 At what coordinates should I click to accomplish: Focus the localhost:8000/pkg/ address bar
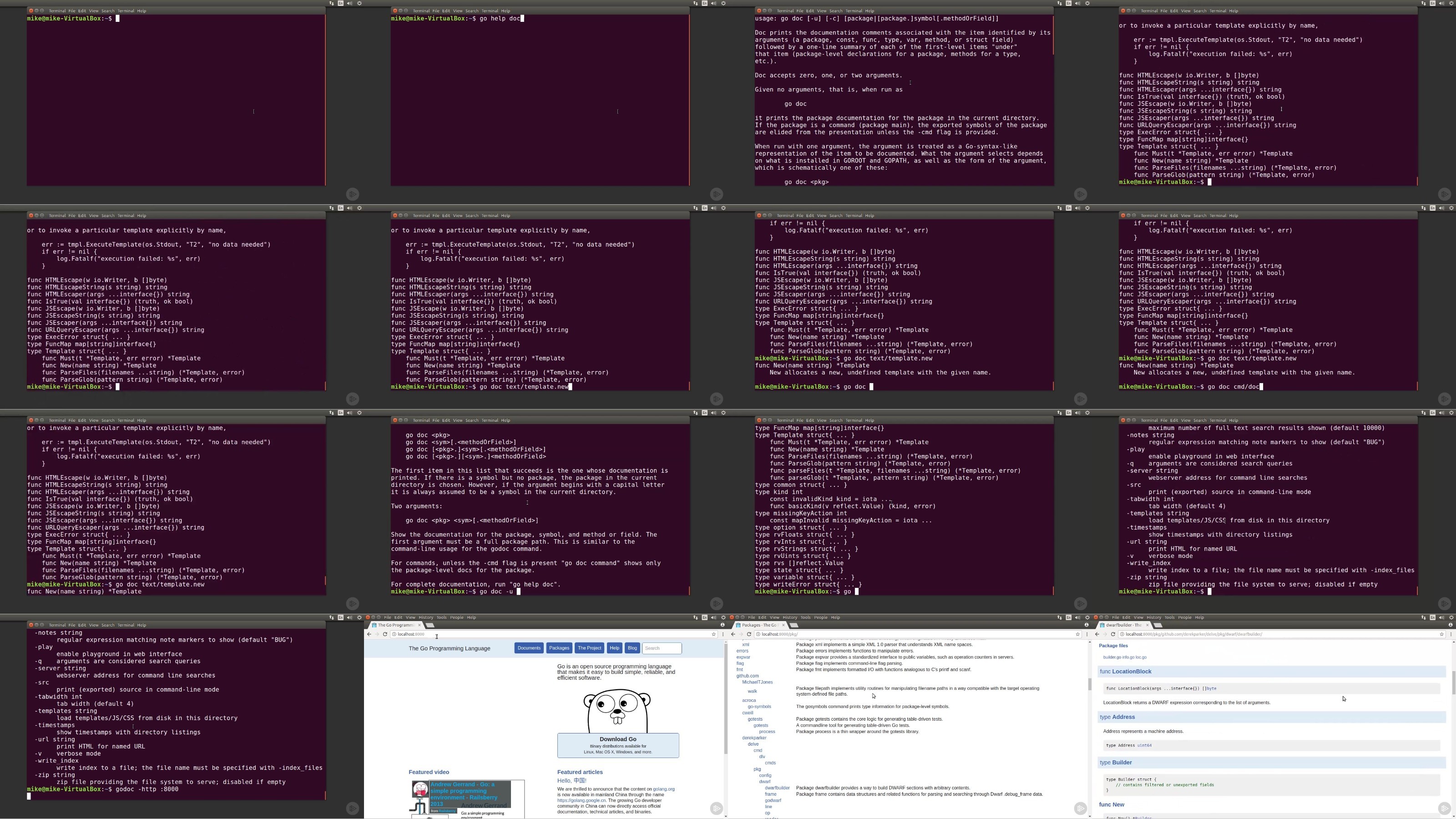point(918,634)
